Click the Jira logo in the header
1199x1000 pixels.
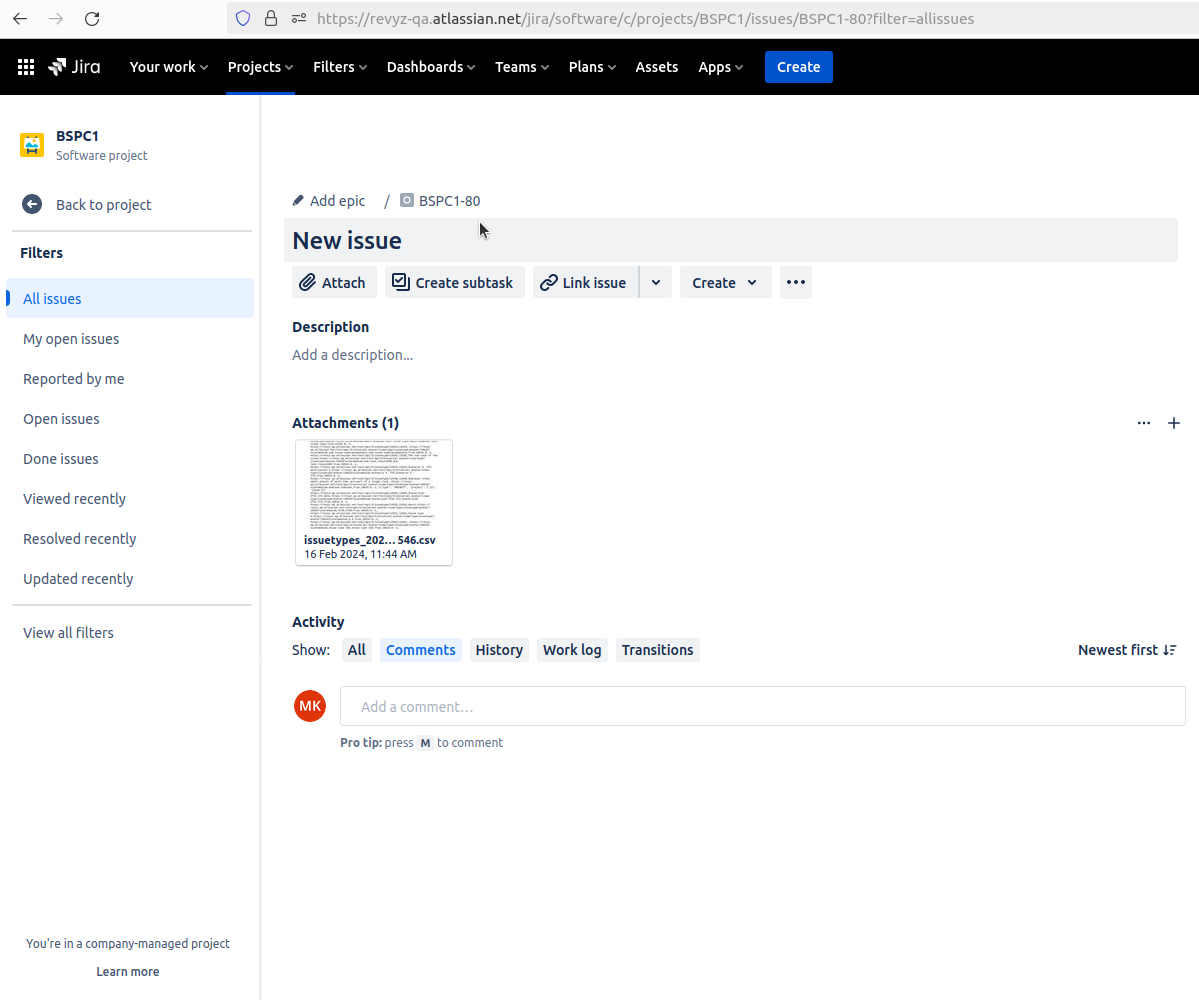click(74, 67)
